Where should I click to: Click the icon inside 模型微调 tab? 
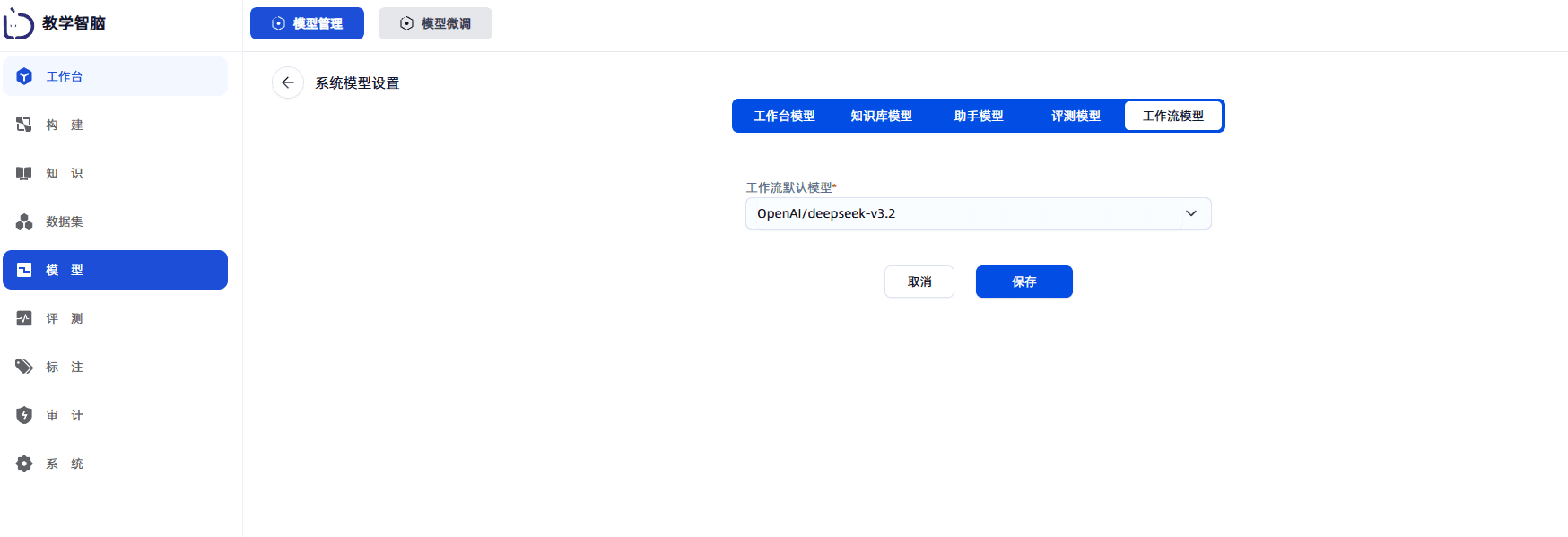pyautogui.click(x=407, y=23)
